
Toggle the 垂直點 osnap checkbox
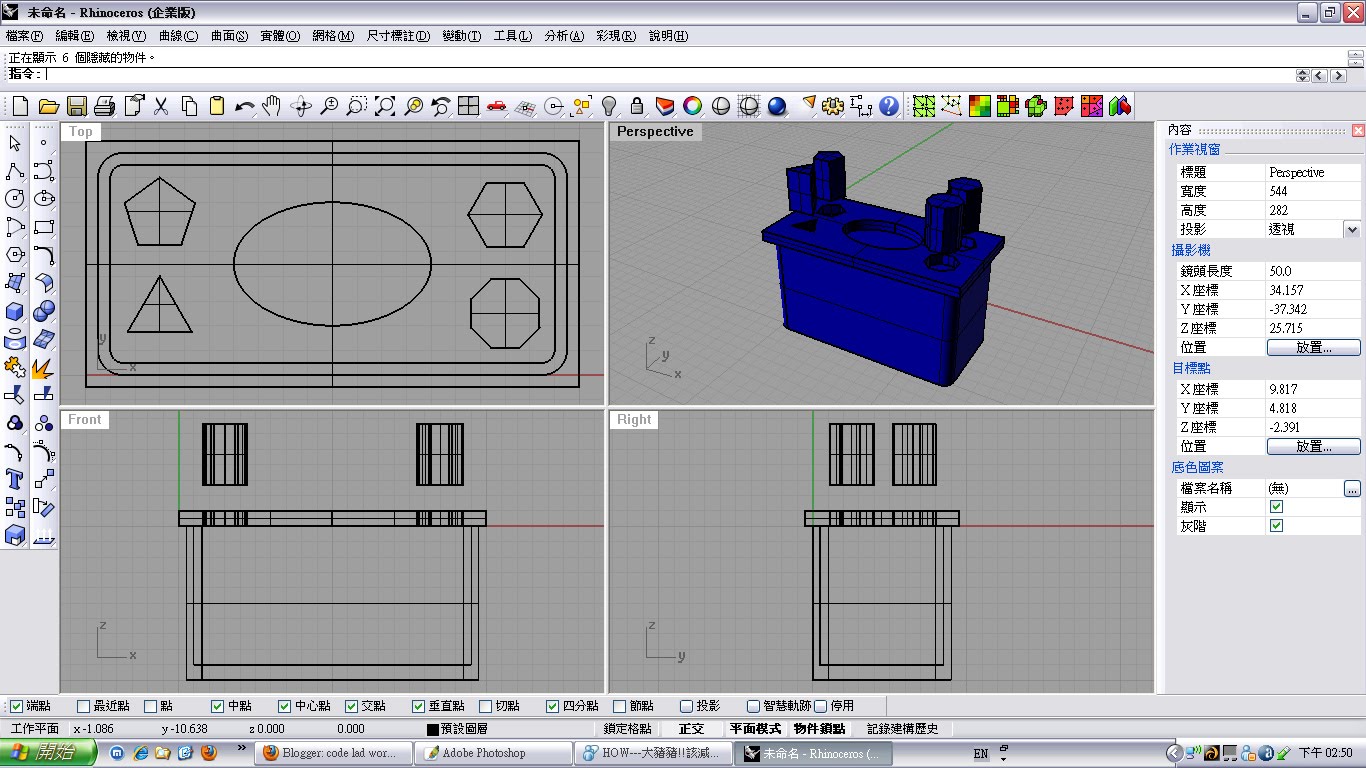click(419, 706)
